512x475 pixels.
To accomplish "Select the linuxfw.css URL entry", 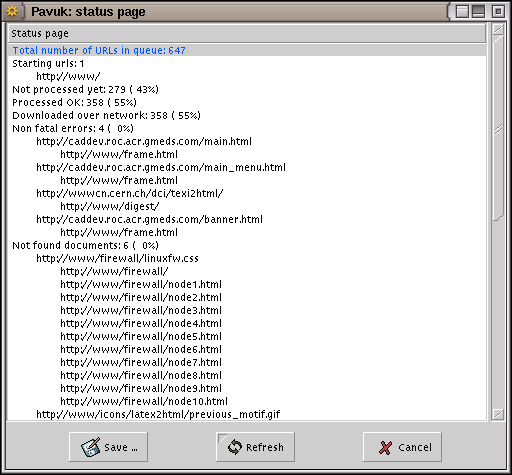I will pos(117,258).
